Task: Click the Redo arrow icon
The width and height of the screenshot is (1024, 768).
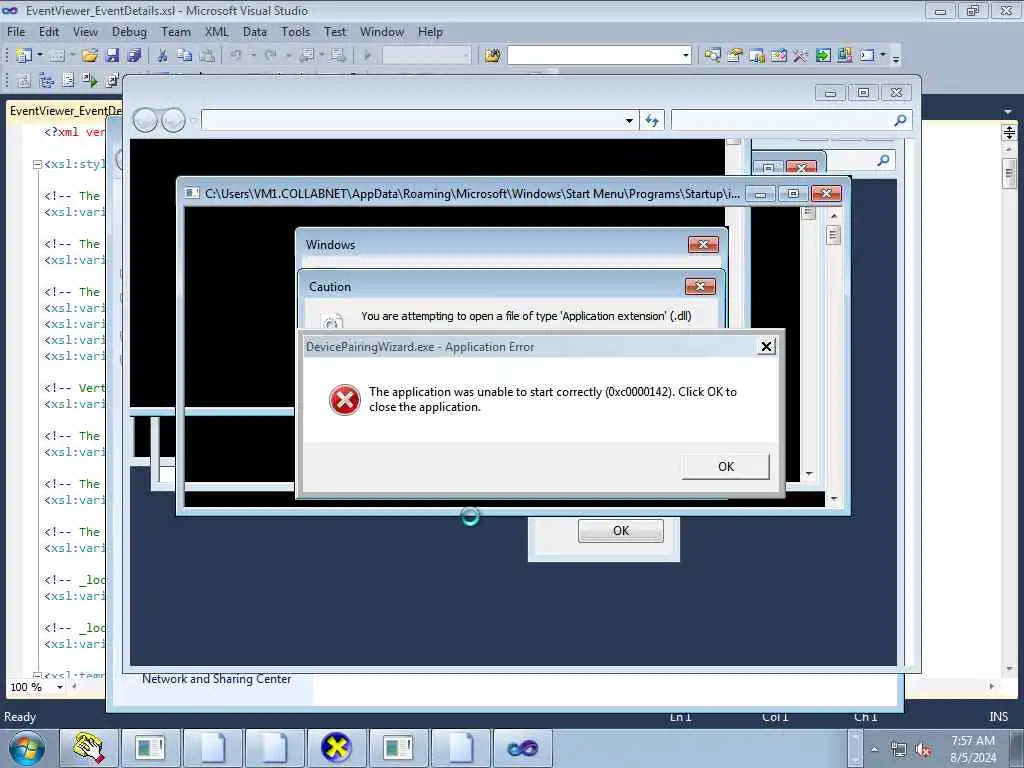Action: [270, 56]
